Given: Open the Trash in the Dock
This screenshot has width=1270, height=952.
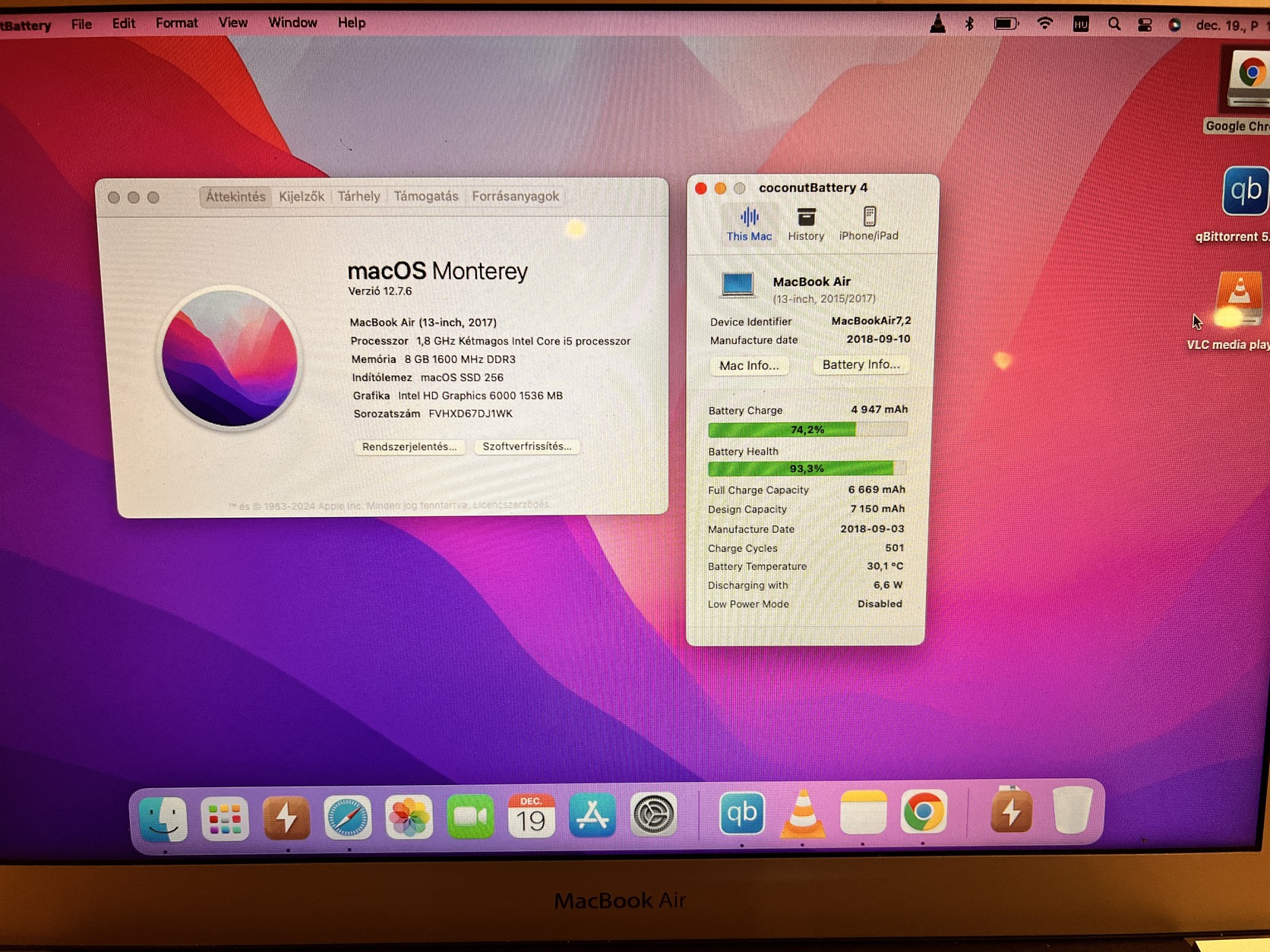Looking at the screenshot, I should tap(1072, 810).
